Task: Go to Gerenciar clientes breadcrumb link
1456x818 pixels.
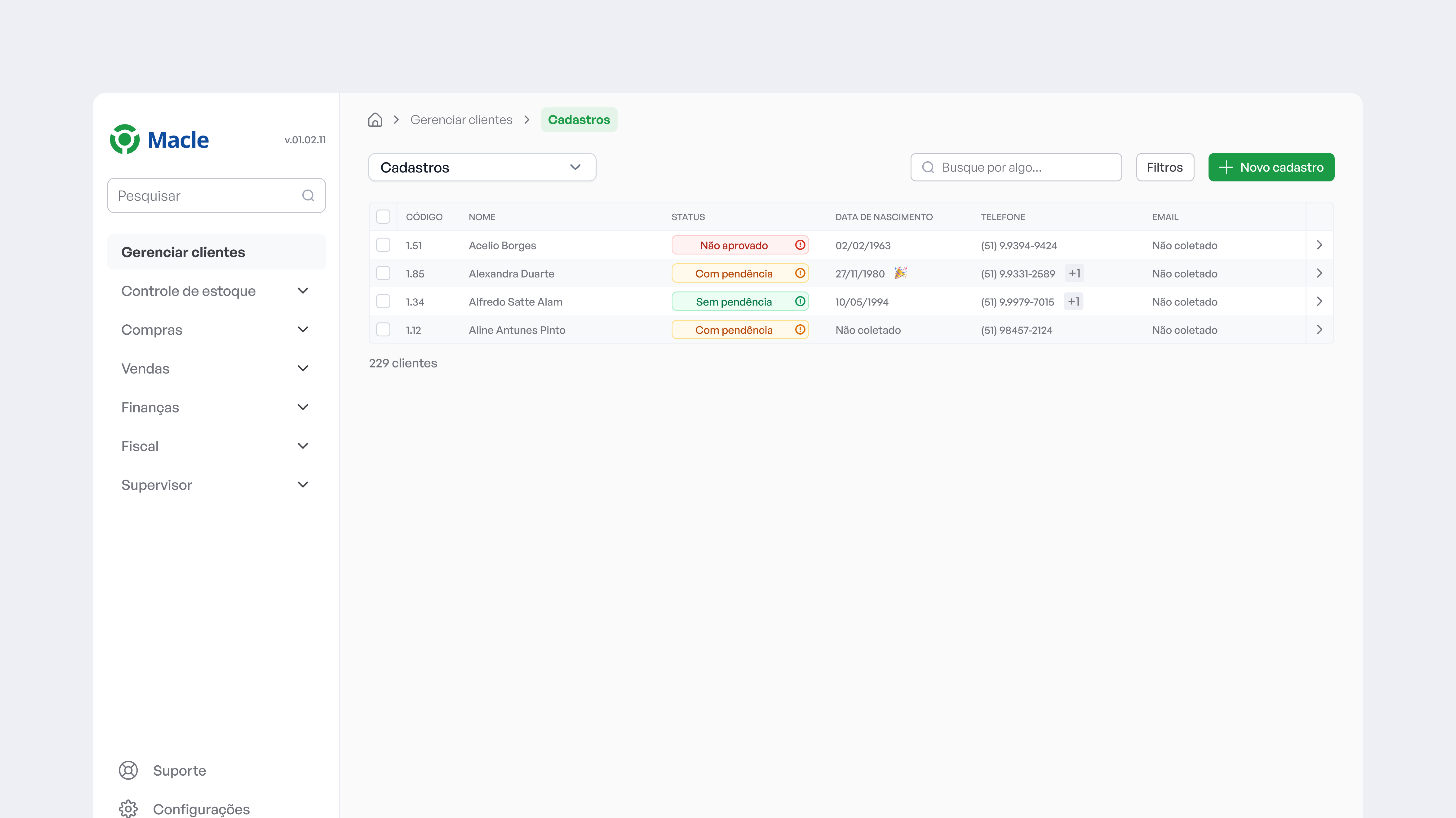Action: (x=461, y=120)
